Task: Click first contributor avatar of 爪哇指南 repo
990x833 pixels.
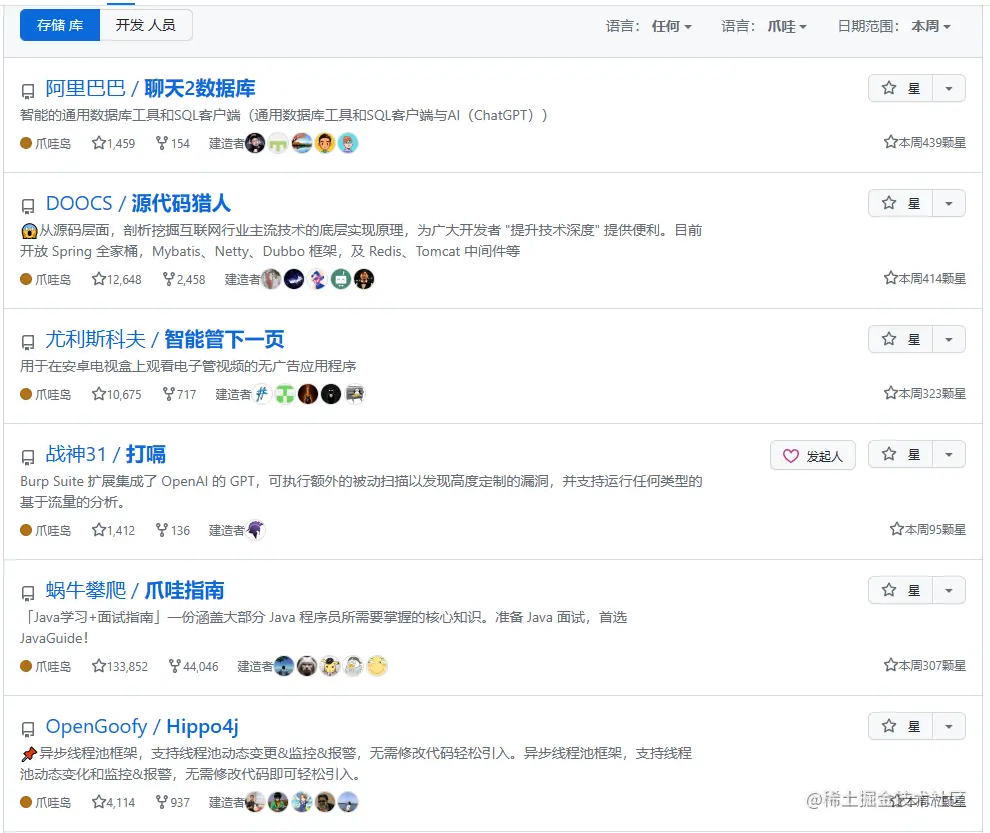Action: 284,666
